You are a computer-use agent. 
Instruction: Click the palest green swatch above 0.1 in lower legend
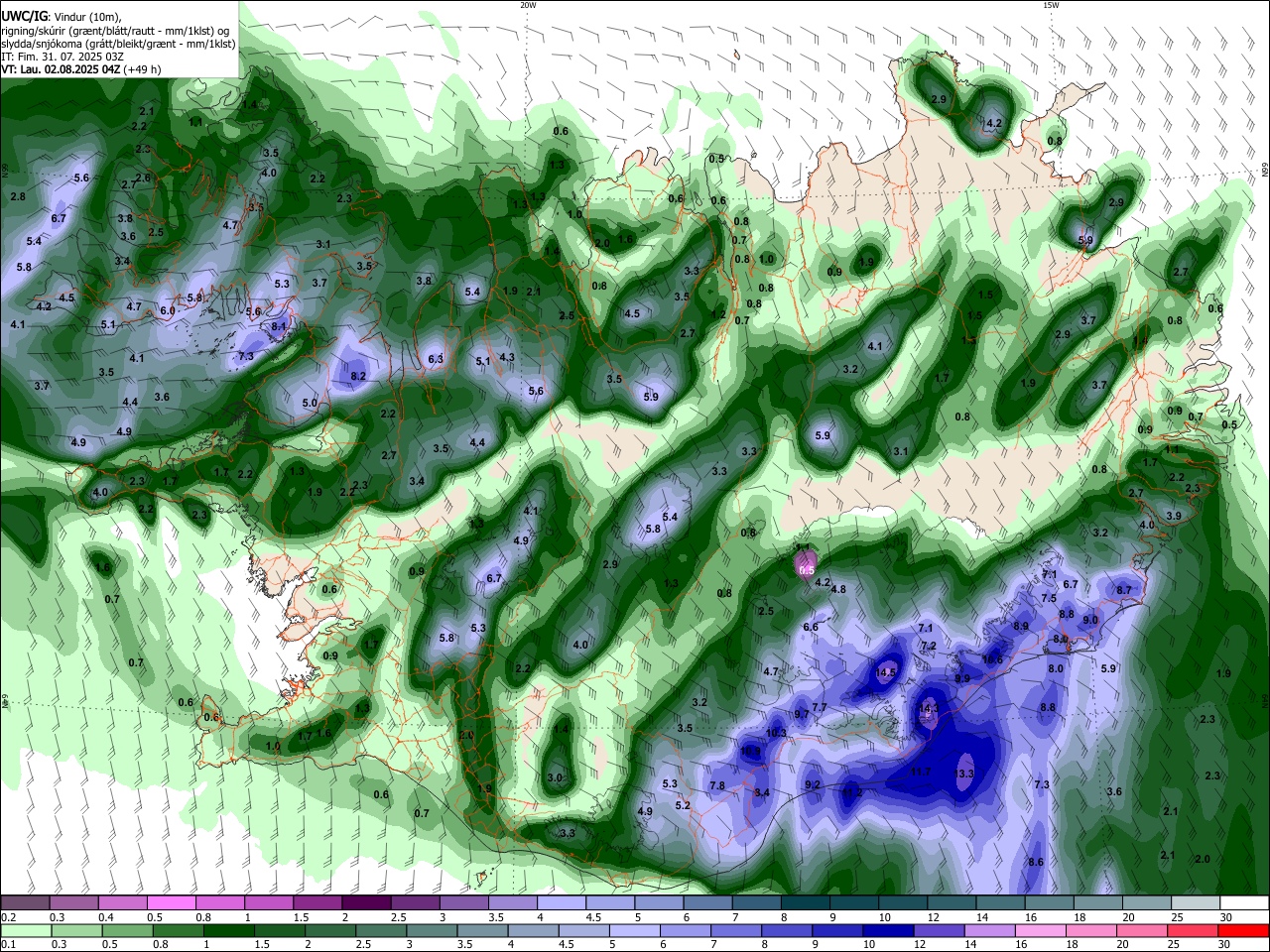(25, 930)
